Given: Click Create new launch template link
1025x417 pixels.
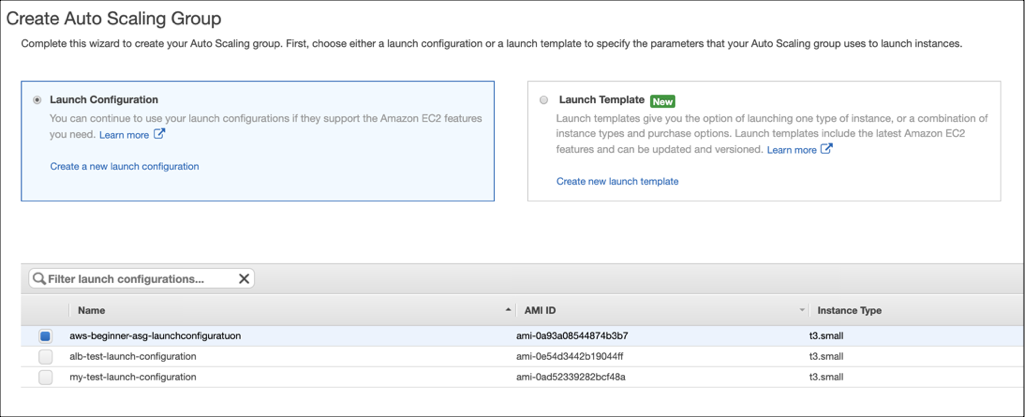Looking at the screenshot, I should (617, 181).
